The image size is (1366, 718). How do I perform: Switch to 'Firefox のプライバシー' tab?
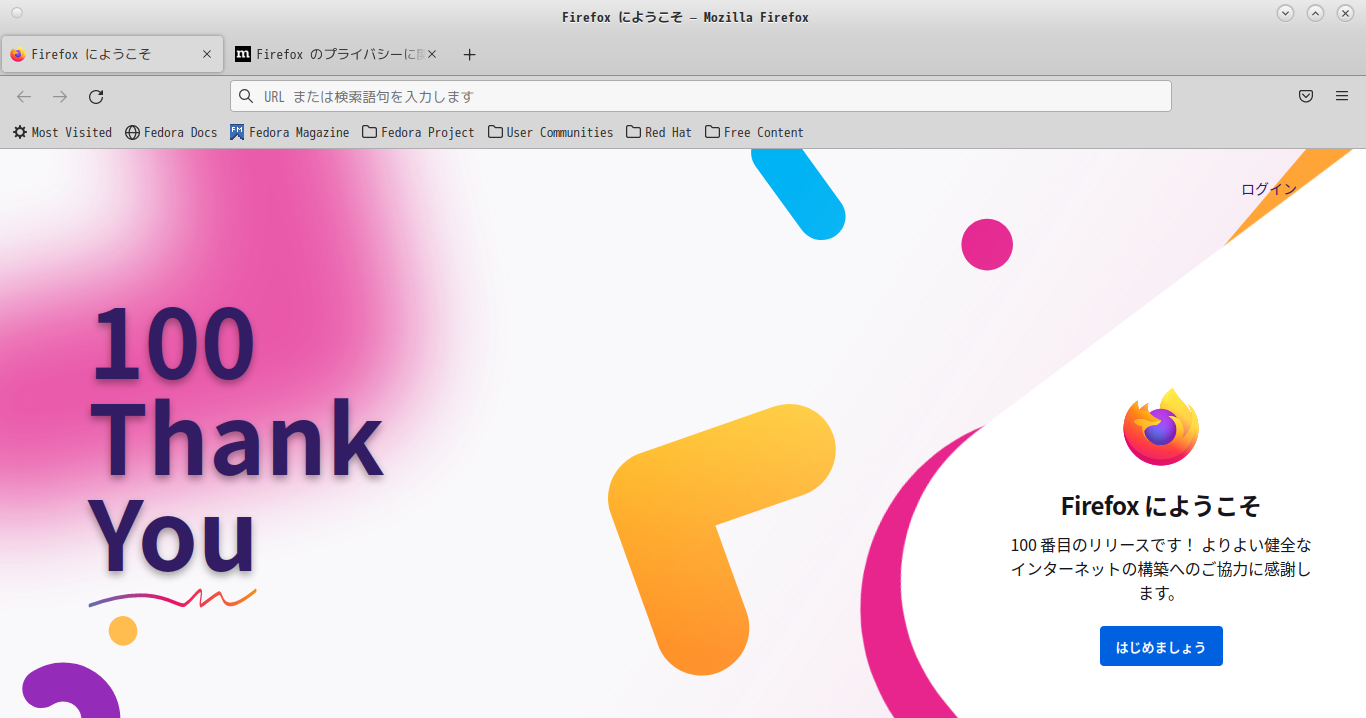[337, 54]
